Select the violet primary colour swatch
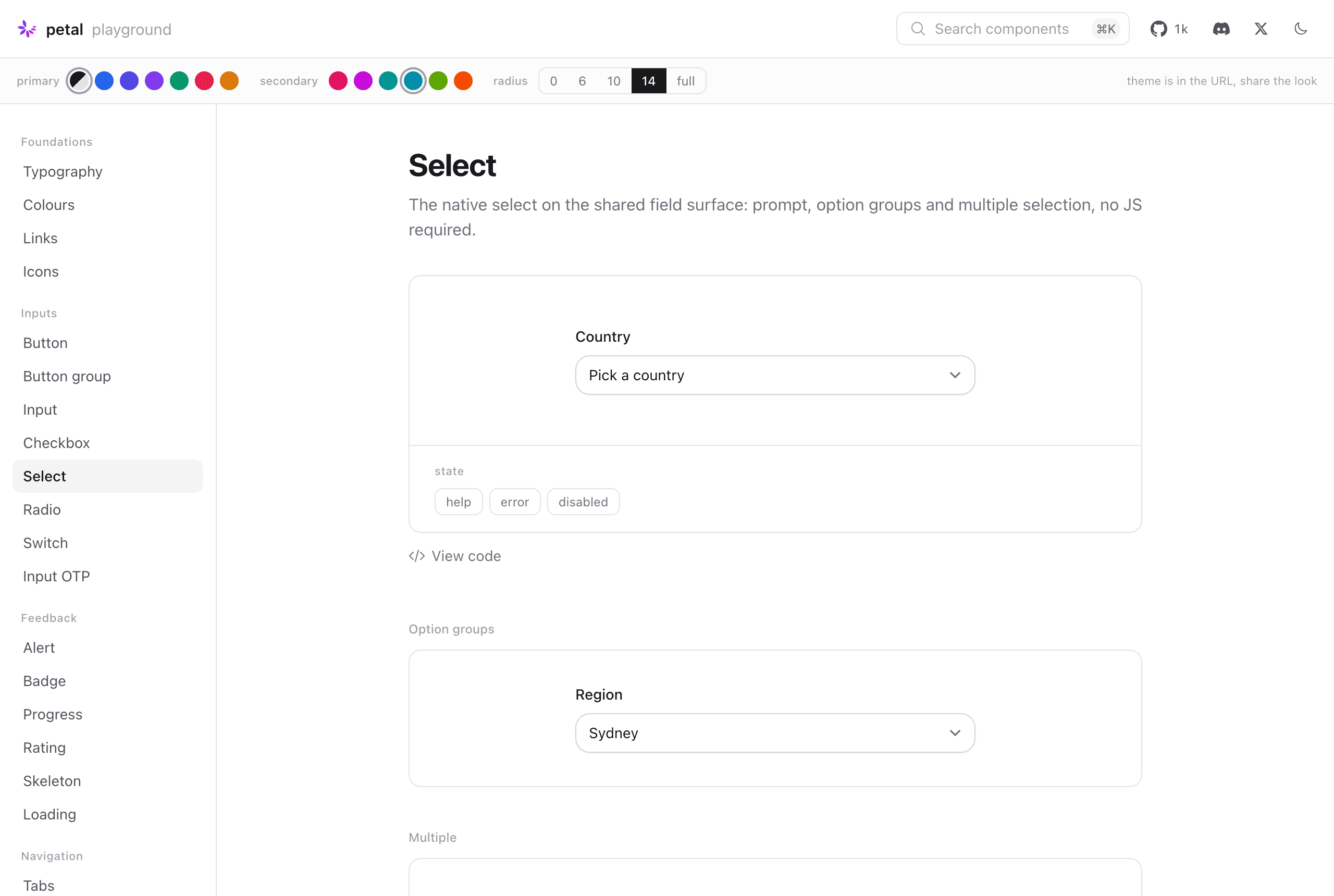1334x896 pixels. click(x=154, y=81)
